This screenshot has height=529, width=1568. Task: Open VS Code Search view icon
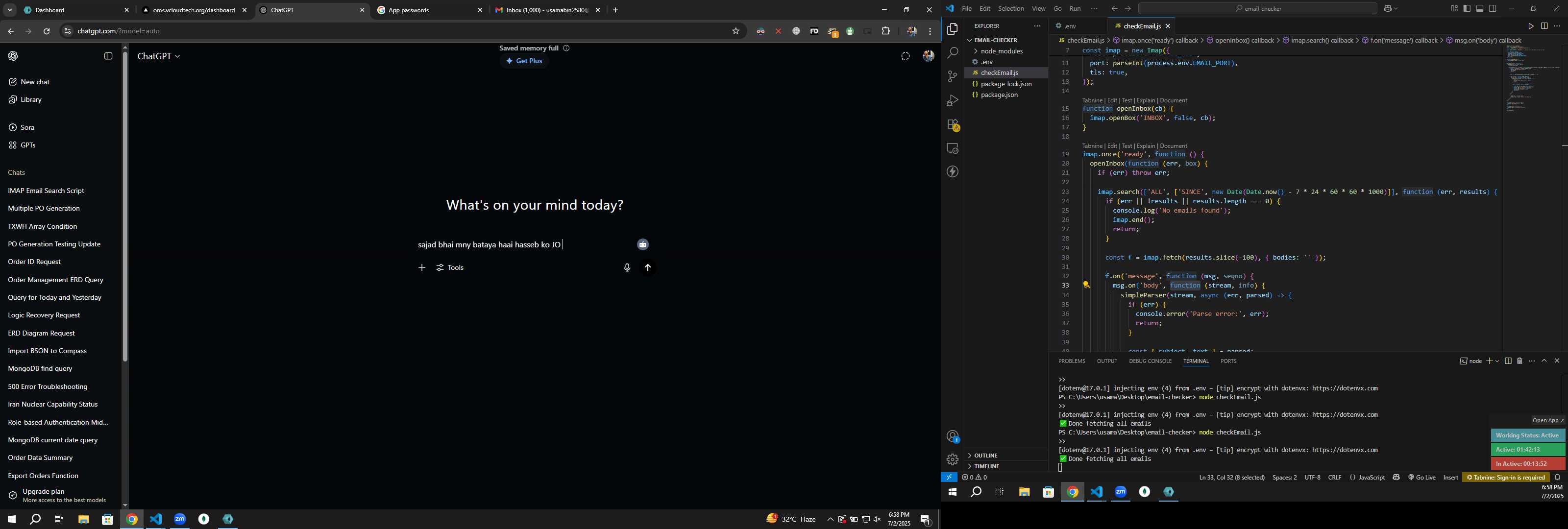pos(952,53)
